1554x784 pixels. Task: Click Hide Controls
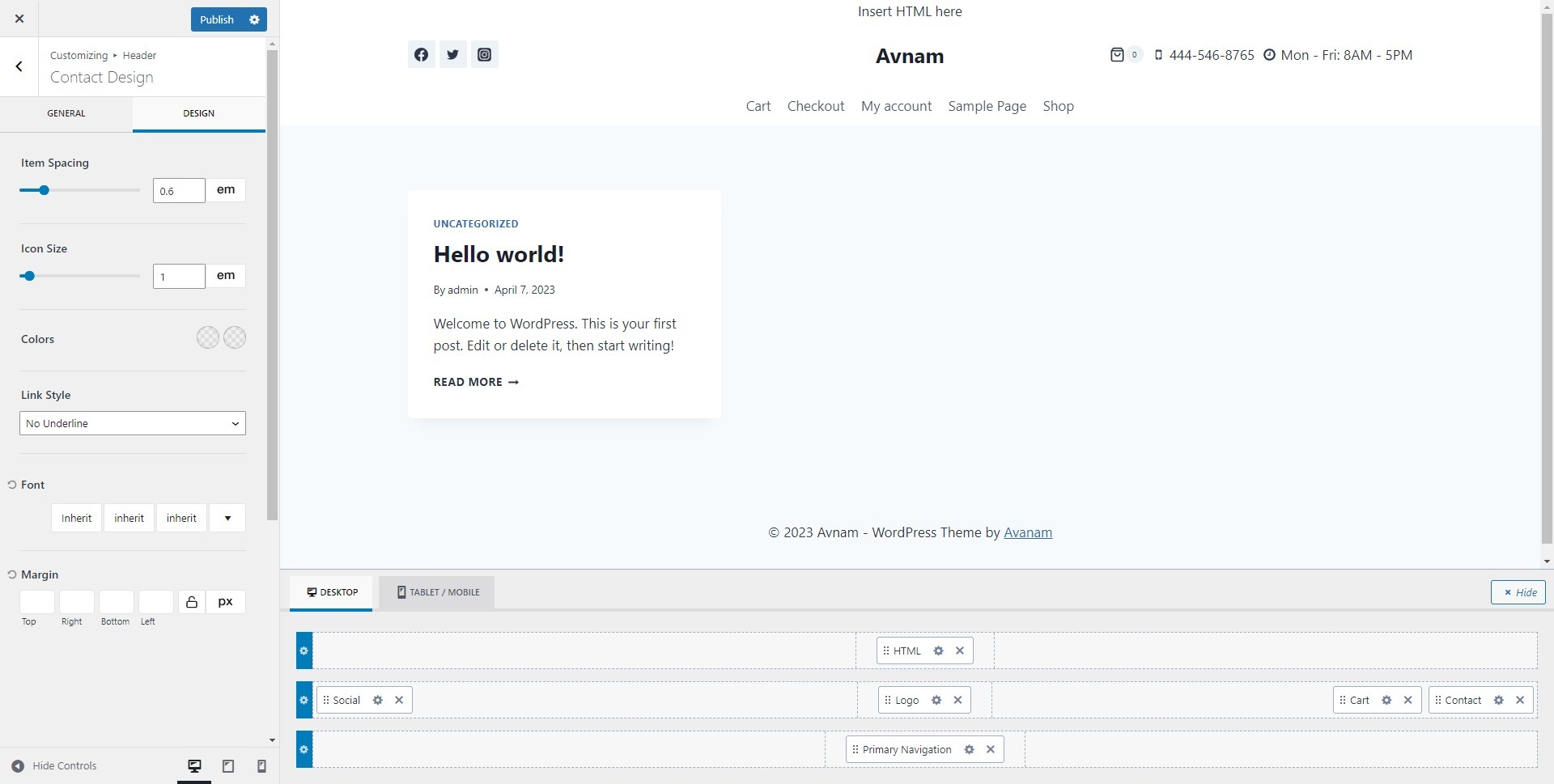point(54,765)
